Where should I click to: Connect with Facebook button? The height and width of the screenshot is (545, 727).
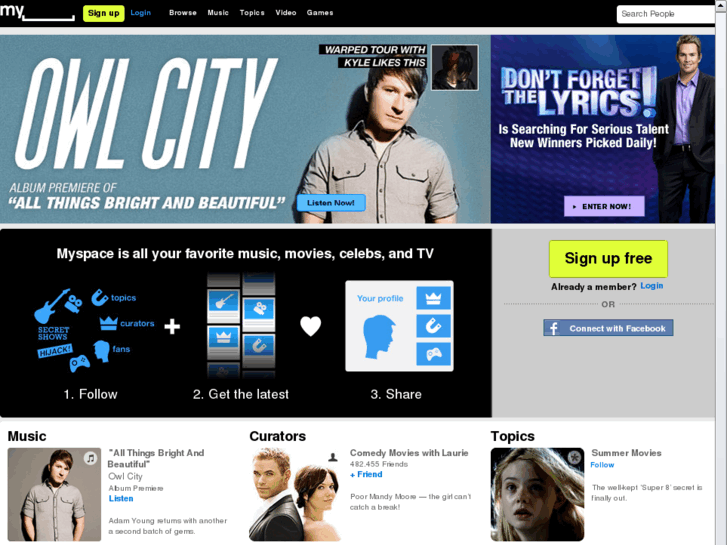click(x=608, y=328)
